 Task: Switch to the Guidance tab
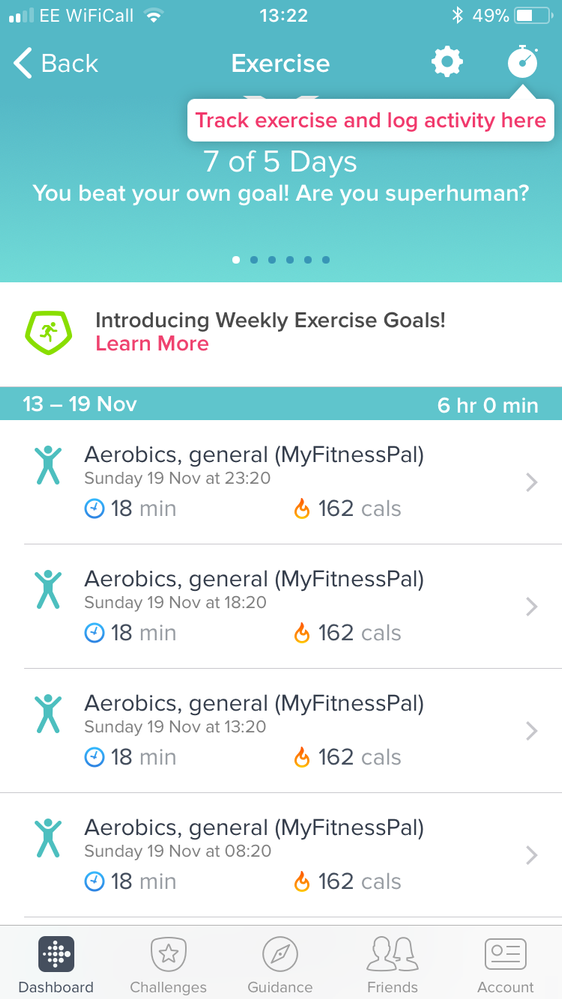[280, 964]
